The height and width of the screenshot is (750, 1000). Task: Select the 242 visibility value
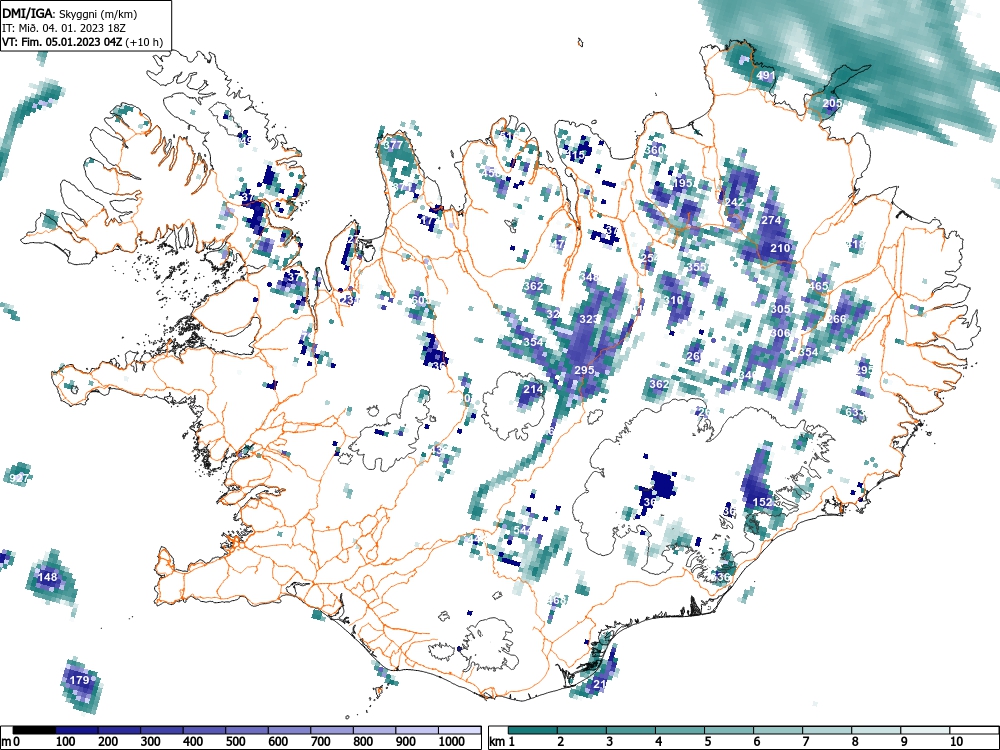735,202
